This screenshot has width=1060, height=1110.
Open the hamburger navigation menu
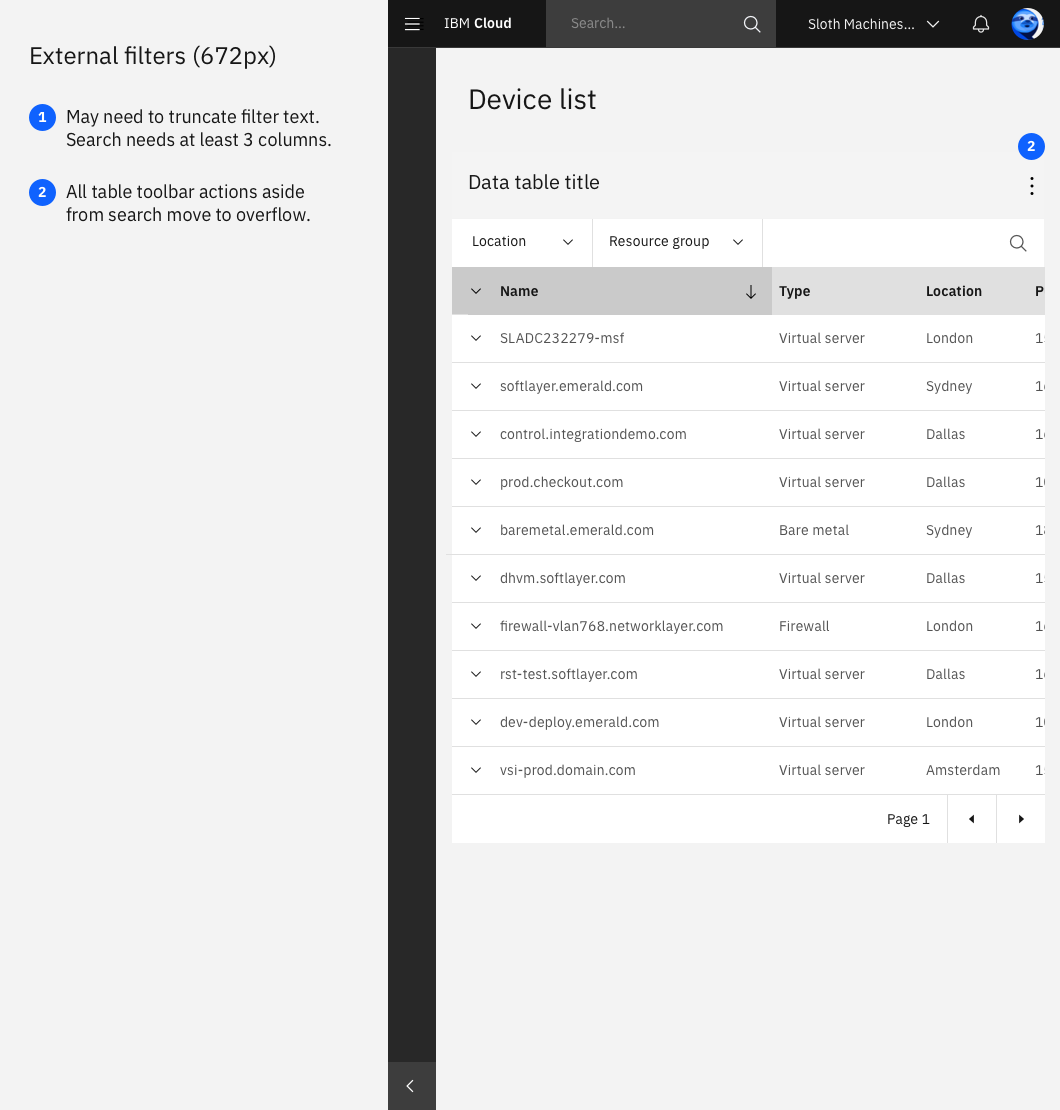(412, 23)
